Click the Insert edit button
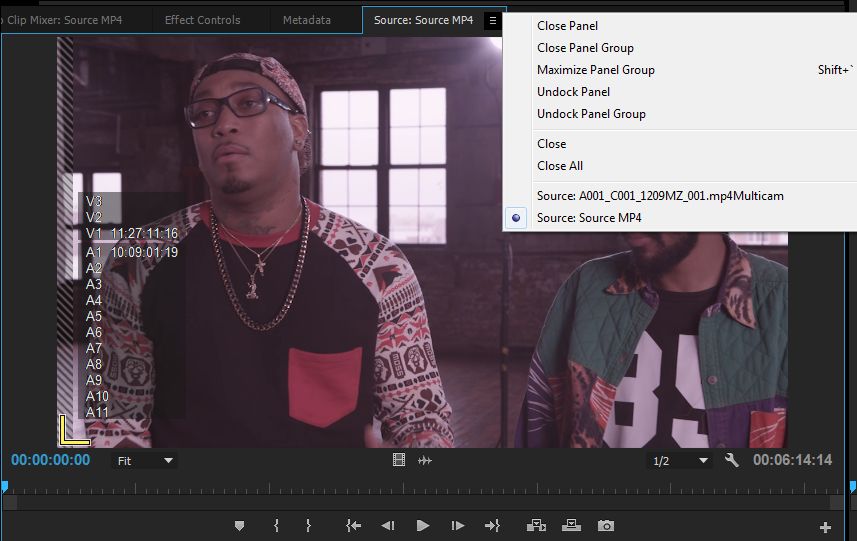 point(536,526)
